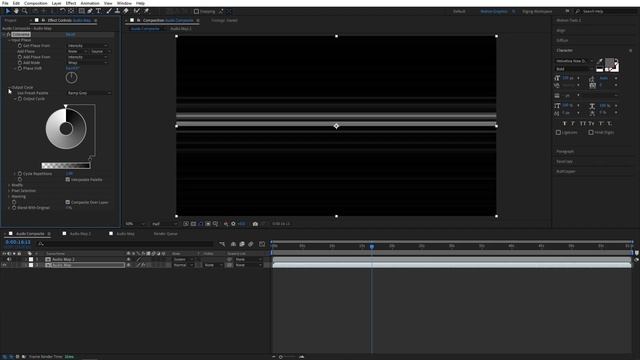Open the viewer magnification dropdown
The height and width of the screenshot is (360, 640).
click(135, 224)
